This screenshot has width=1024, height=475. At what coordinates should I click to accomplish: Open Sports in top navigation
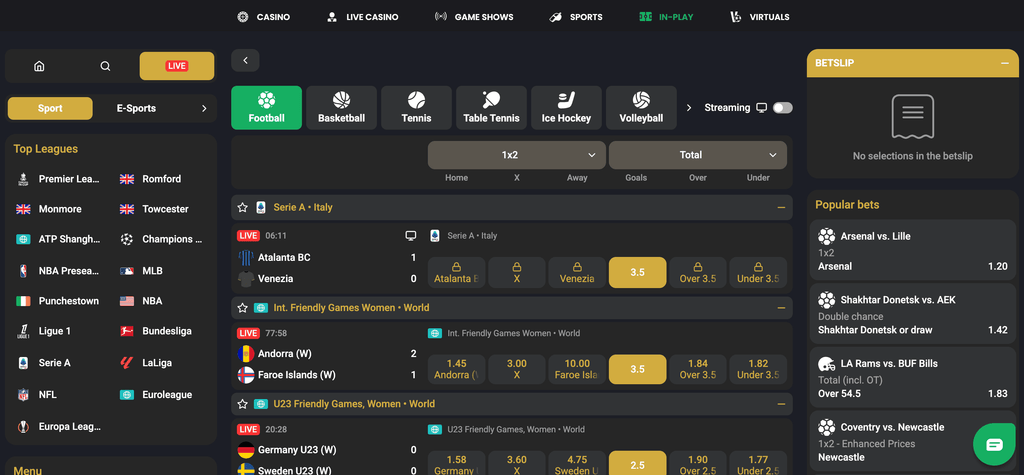pos(576,17)
